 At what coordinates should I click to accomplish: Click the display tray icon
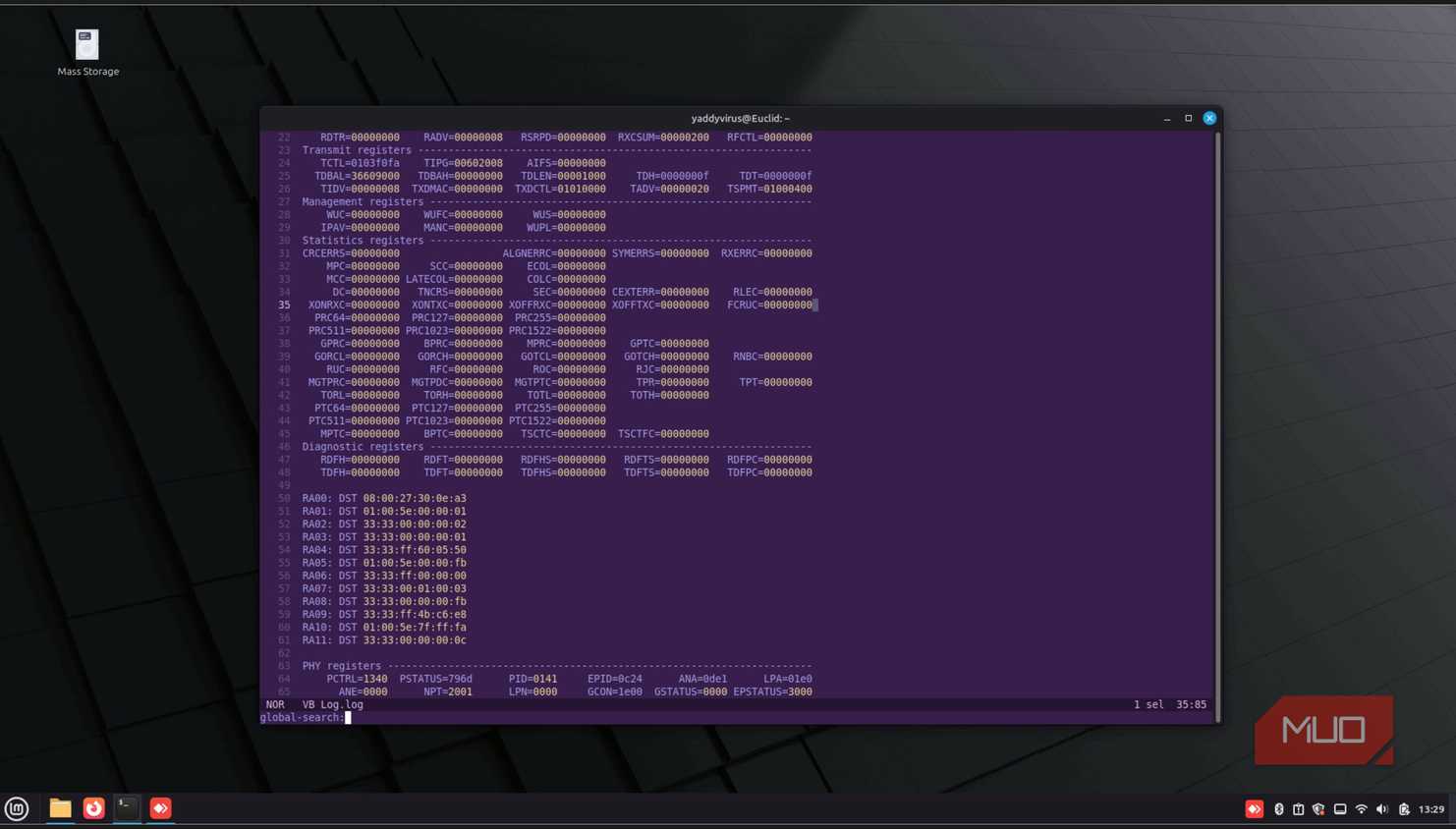(x=1340, y=809)
